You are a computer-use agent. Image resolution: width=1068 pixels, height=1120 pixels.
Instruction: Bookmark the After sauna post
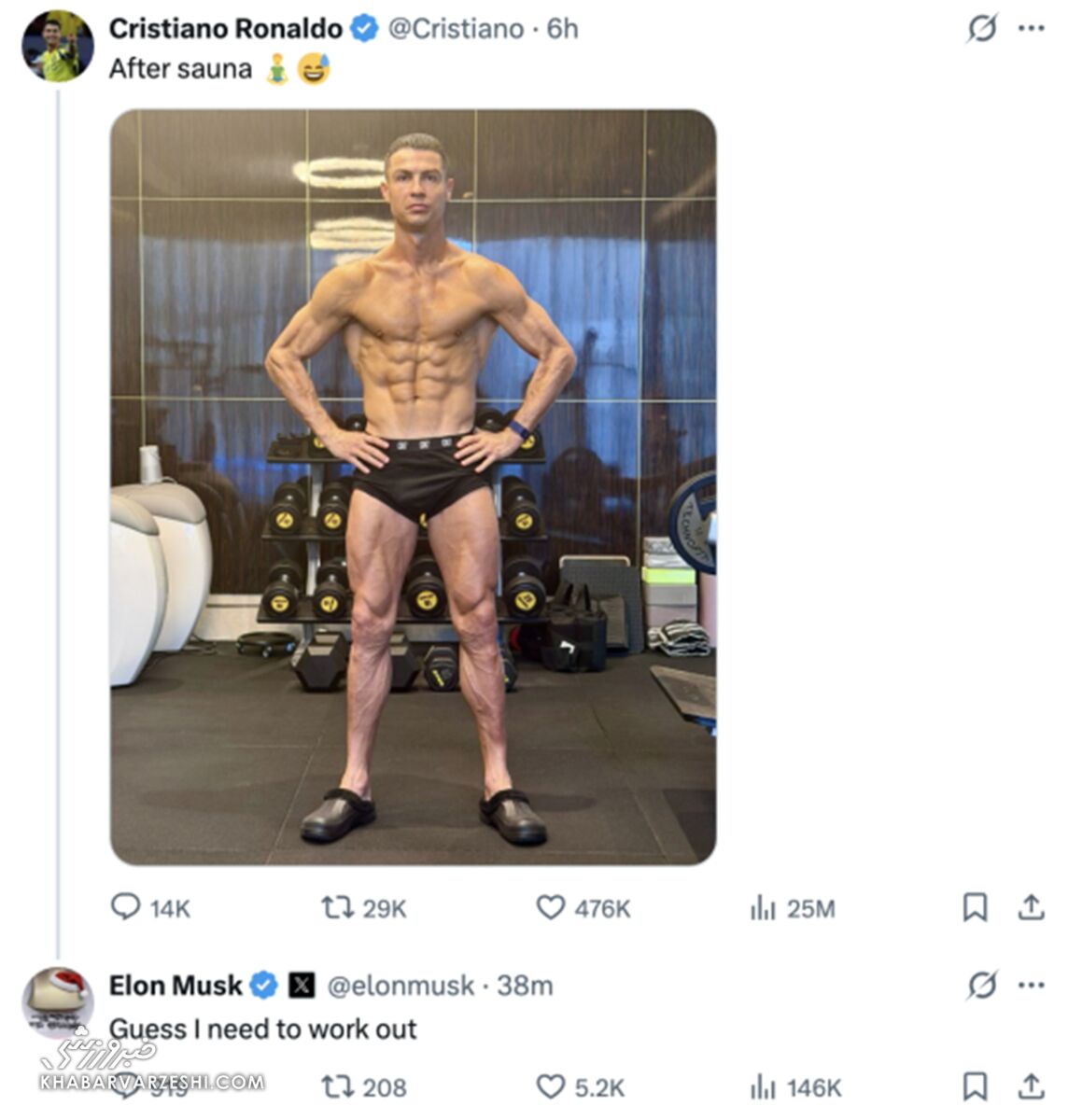(975, 907)
